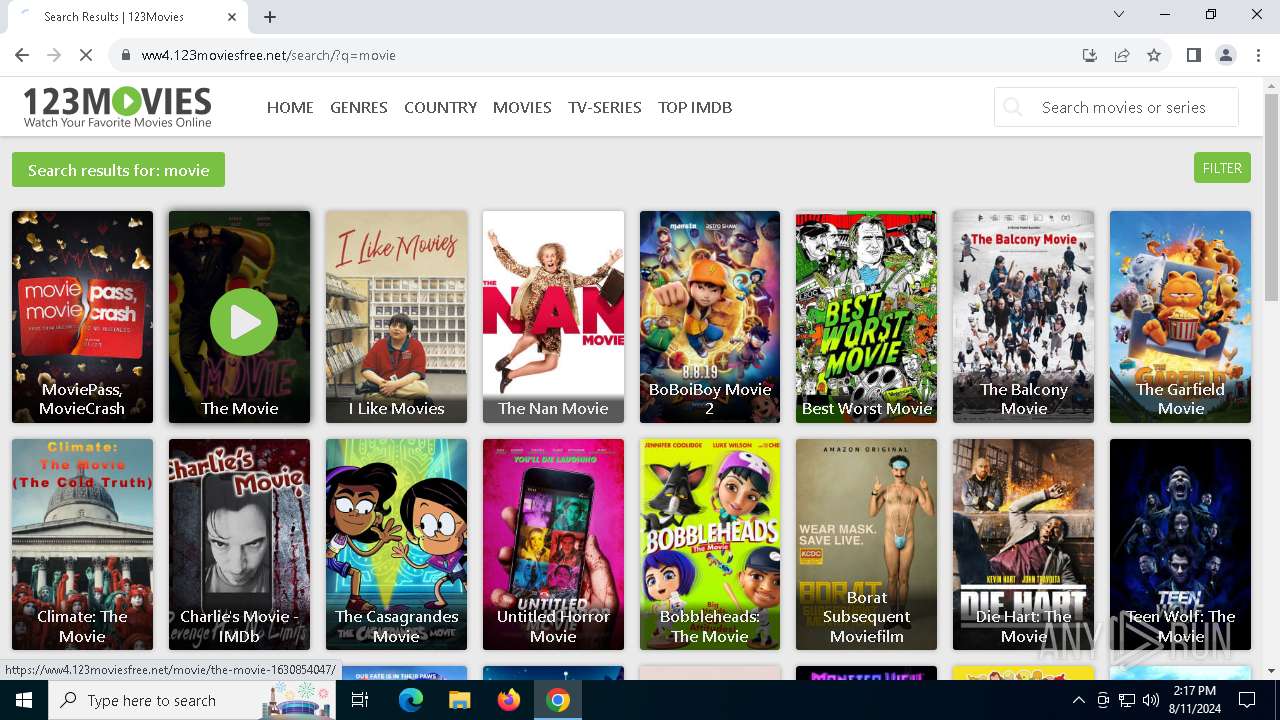Open the GENRES menu

pos(359,107)
